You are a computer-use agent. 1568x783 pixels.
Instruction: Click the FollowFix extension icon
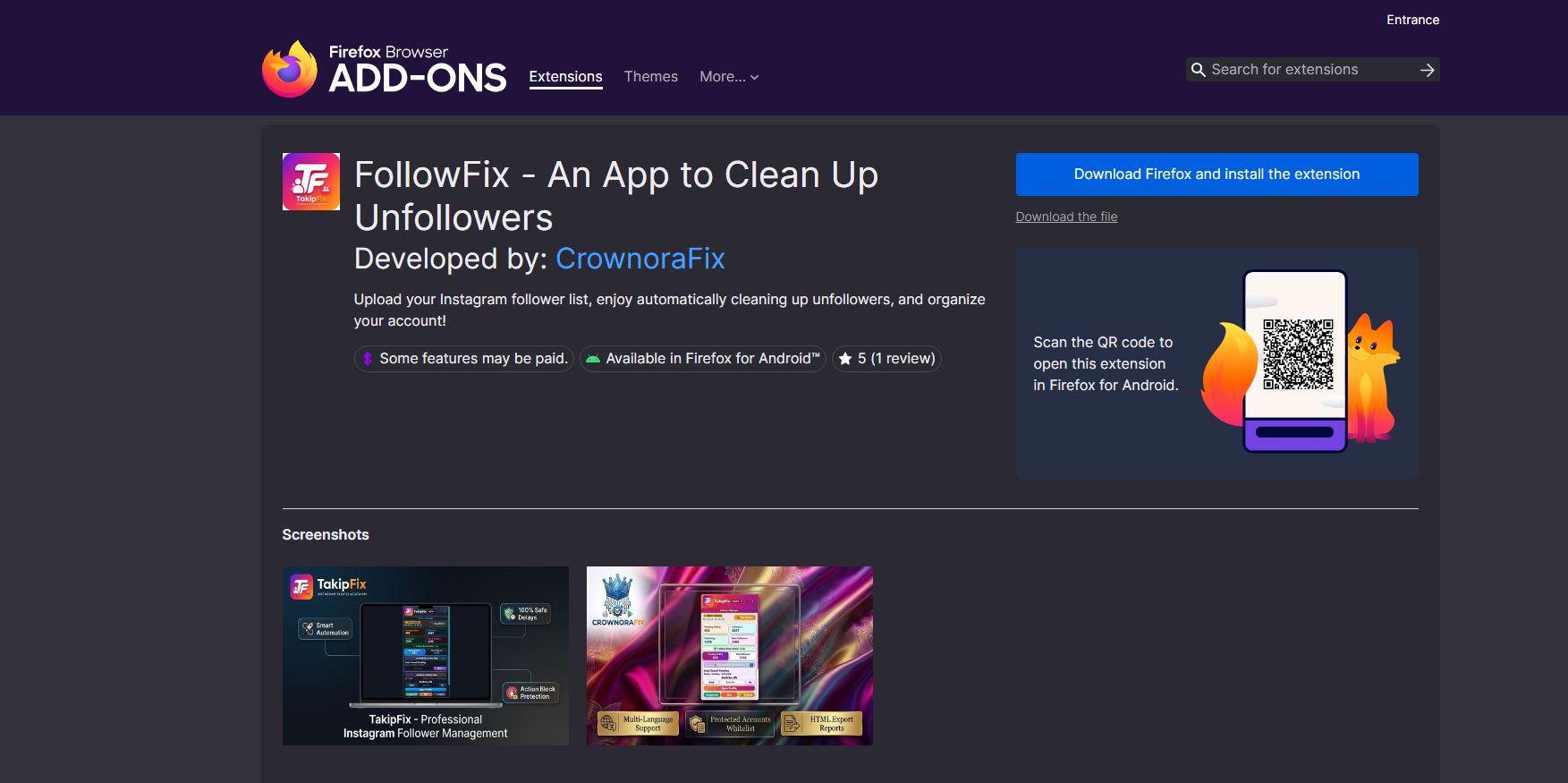(311, 182)
